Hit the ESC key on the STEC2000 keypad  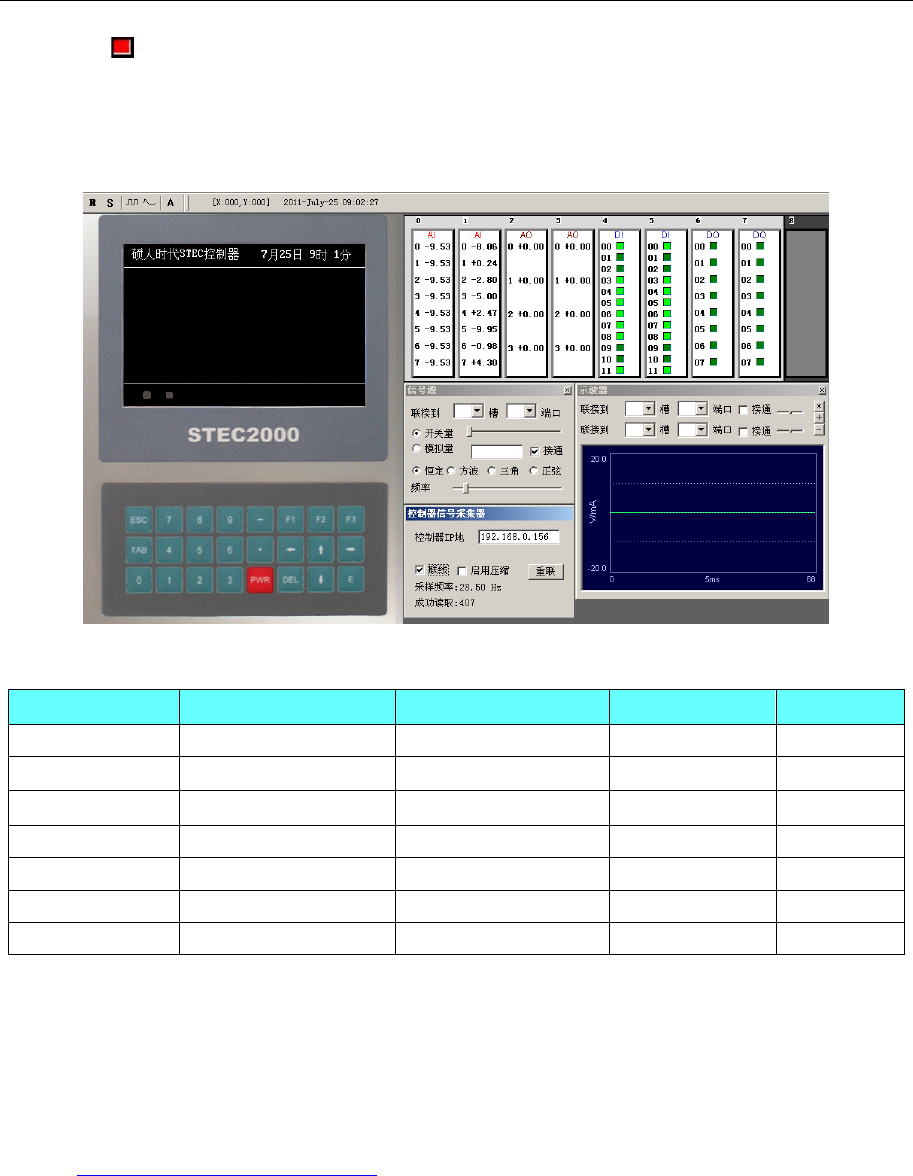coord(139,520)
